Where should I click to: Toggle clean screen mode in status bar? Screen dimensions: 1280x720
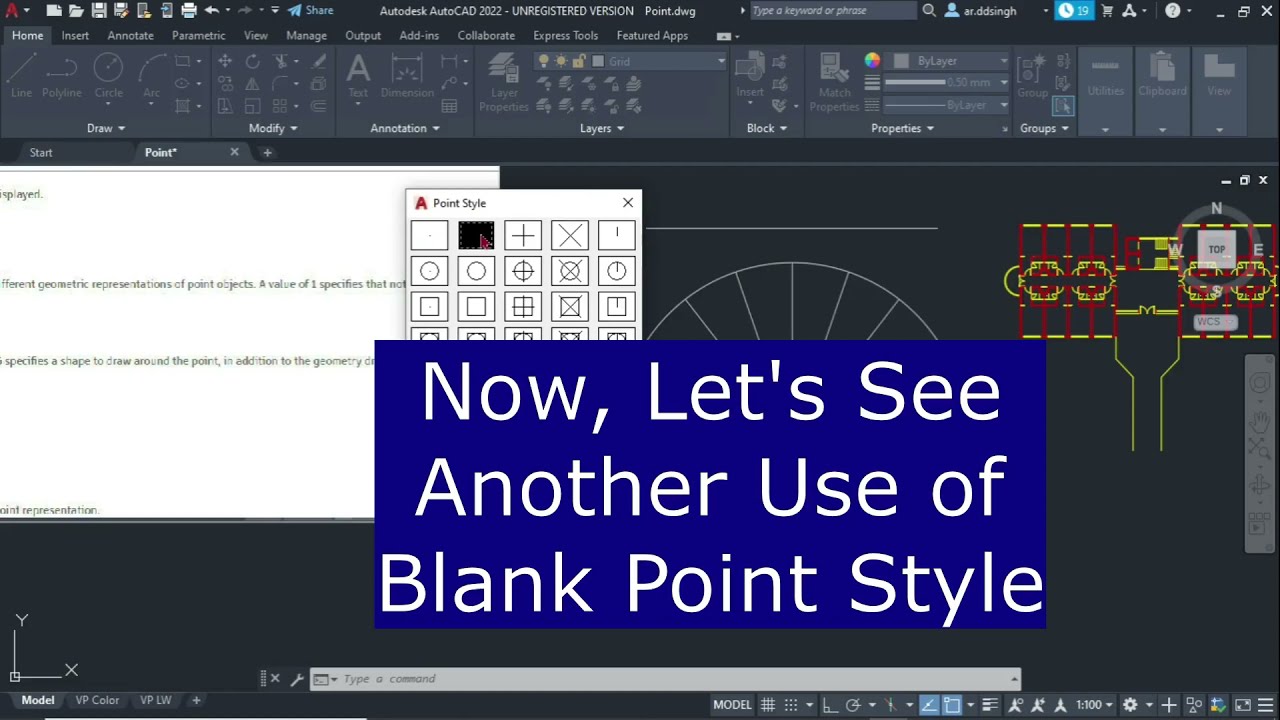coord(1243,705)
